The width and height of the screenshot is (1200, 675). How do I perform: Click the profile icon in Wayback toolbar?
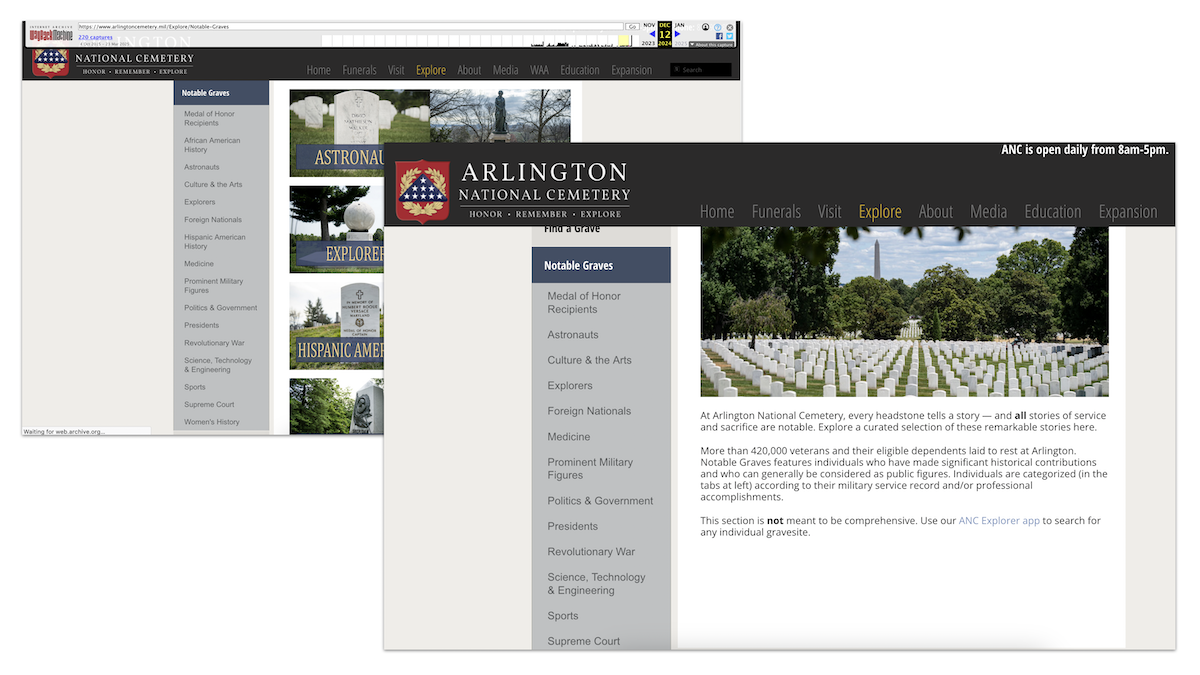(x=705, y=27)
